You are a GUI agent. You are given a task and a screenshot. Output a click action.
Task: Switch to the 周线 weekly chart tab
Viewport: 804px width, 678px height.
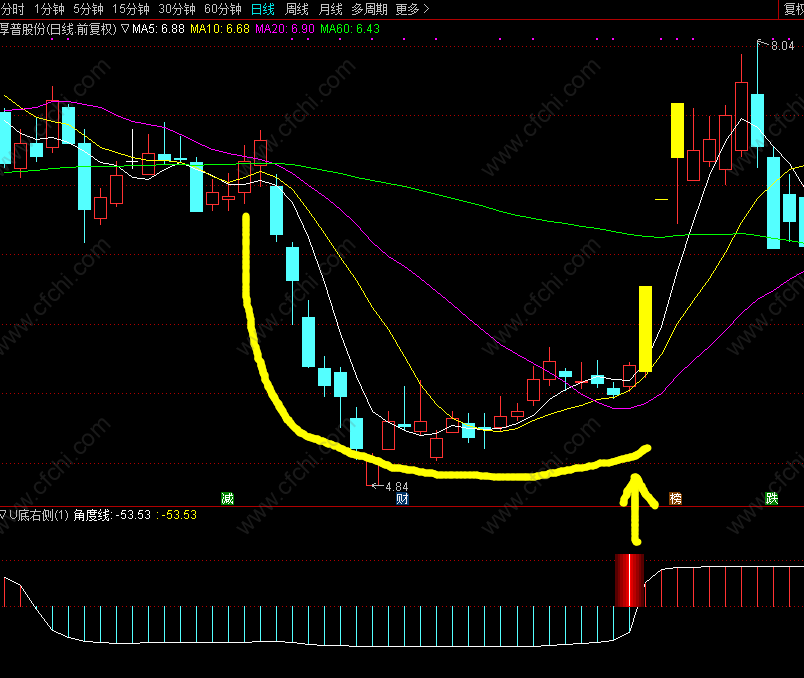[x=297, y=9]
